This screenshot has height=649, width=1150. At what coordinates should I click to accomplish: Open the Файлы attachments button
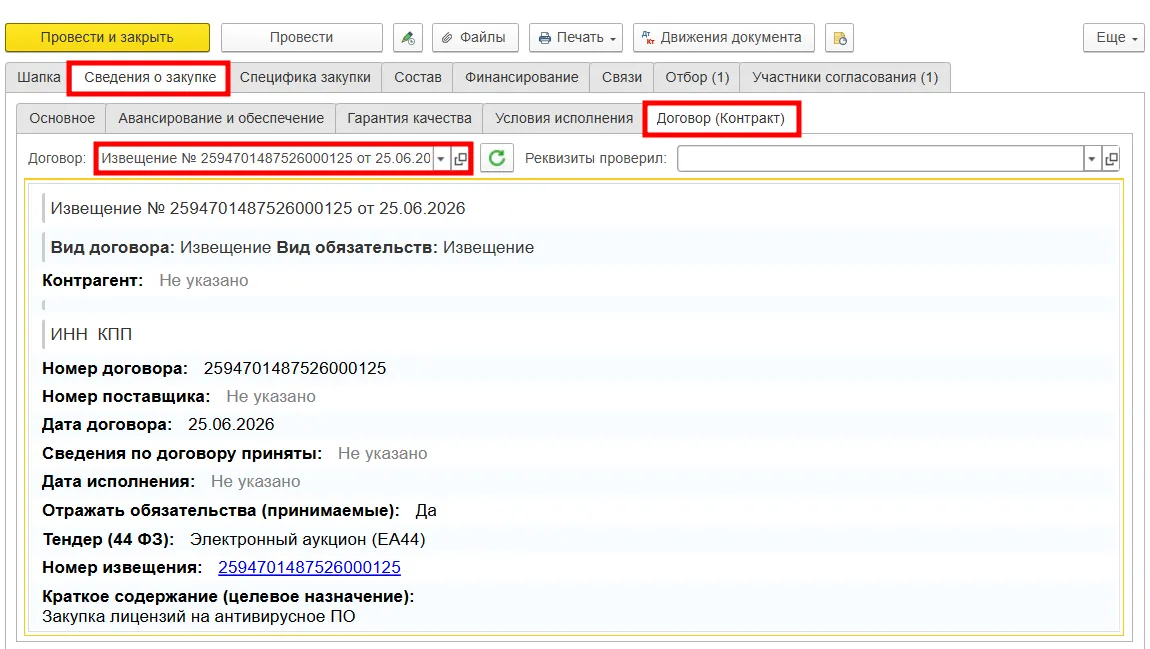click(475, 37)
